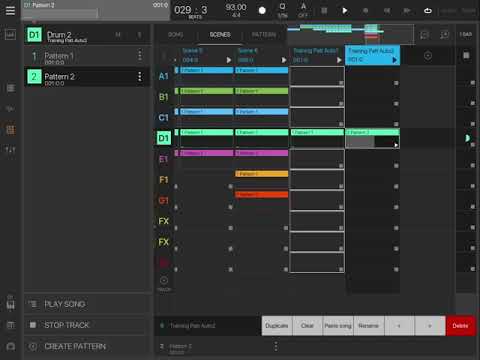
Task: Click the LOAD button
Action: coord(466,34)
